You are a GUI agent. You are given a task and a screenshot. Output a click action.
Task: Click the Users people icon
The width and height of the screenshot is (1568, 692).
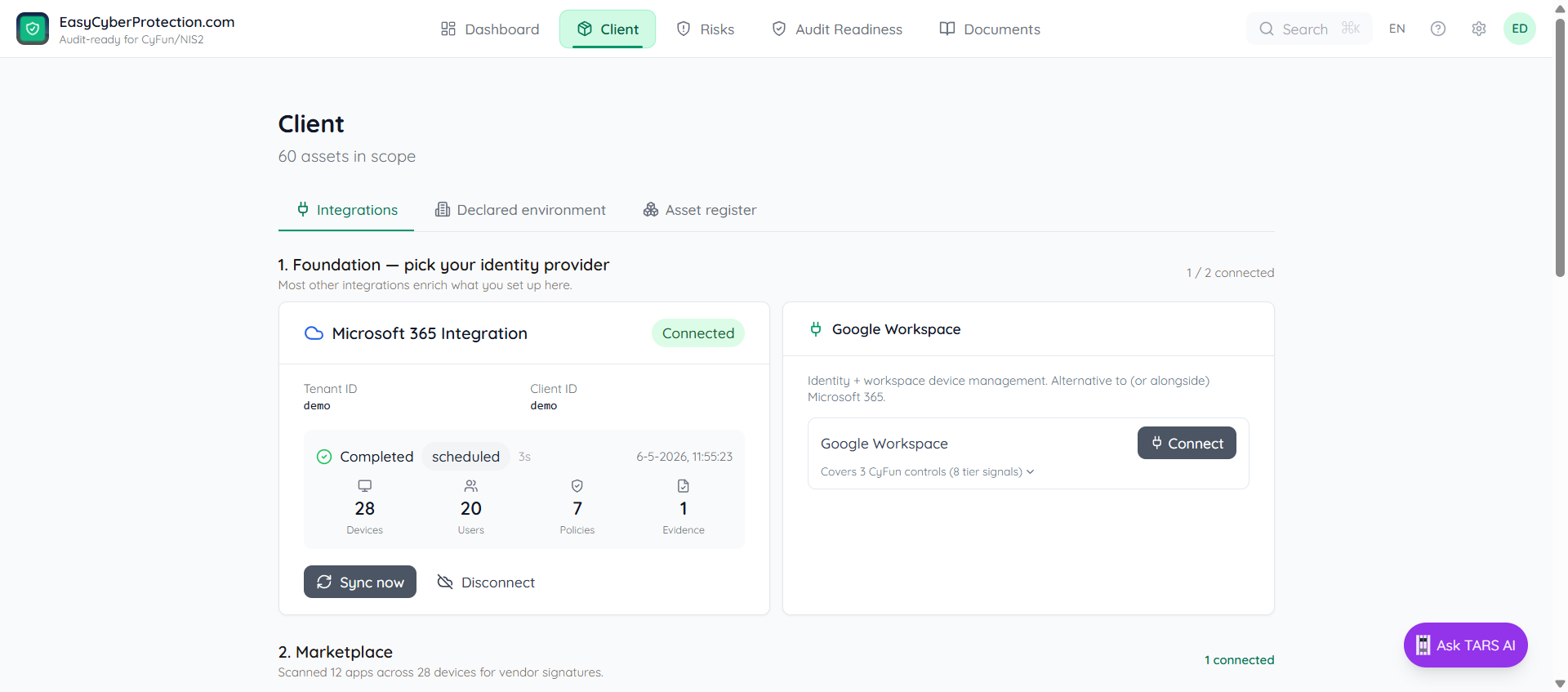[471, 486]
